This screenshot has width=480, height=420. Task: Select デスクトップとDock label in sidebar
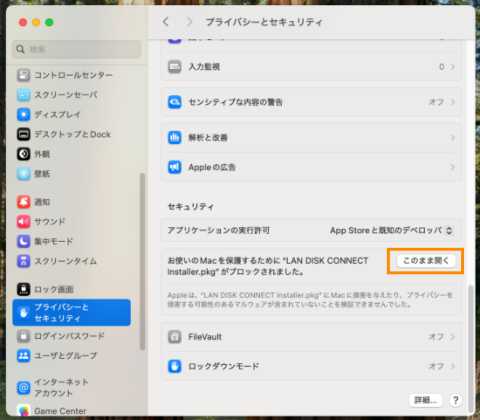coord(73,134)
